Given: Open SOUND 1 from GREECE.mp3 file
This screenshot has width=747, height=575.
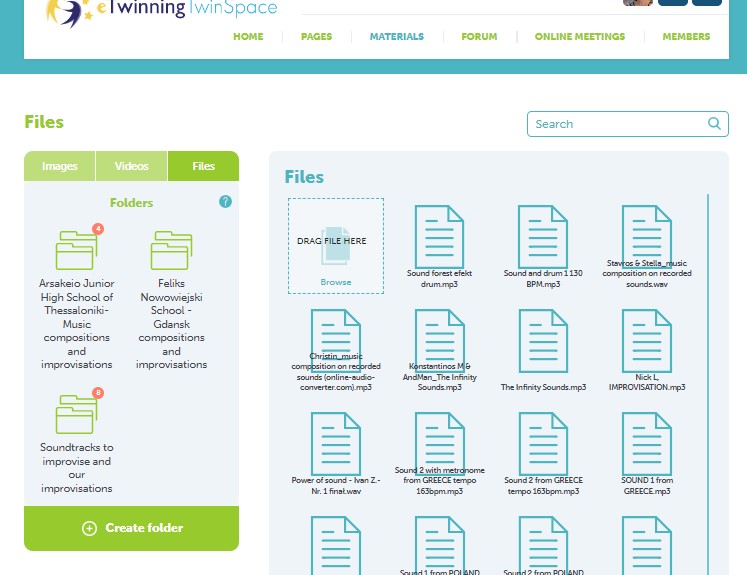Looking at the screenshot, I should (646, 444).
